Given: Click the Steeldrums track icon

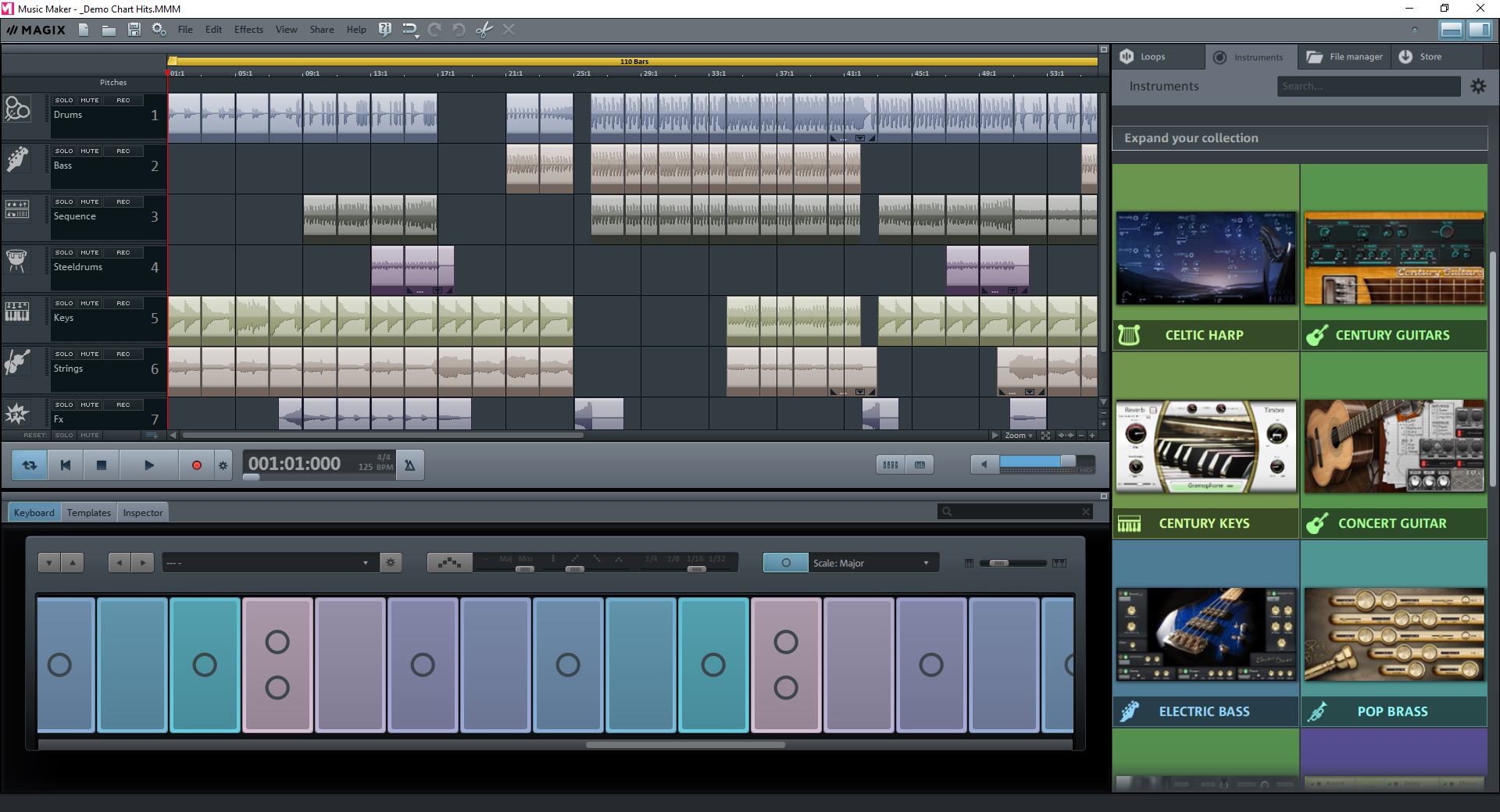Looking at the screenshot, I should coord(17,260).
